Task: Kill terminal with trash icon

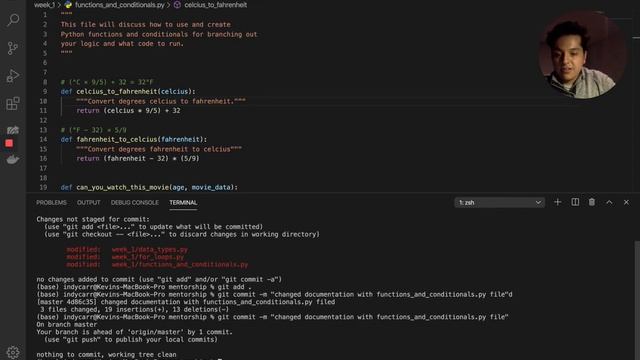Action: click(592, 202)
